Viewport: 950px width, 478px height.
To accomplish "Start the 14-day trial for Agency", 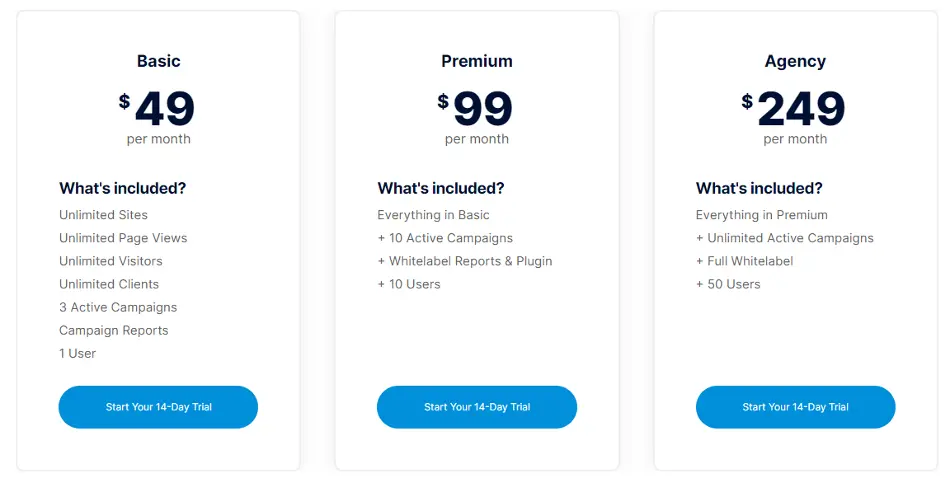I will click(796, 407).
